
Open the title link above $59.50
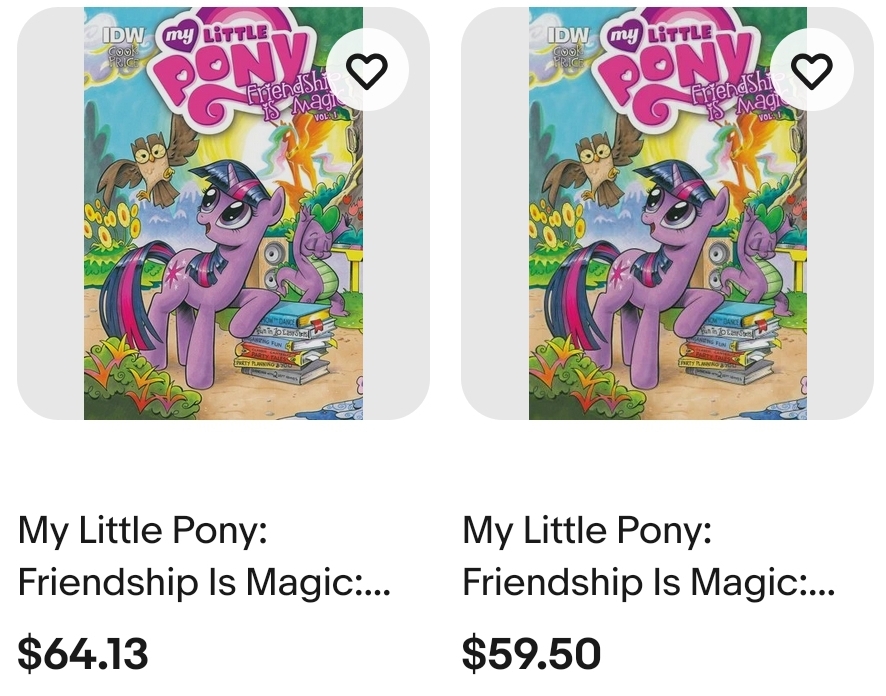click(x=648, y=556)
